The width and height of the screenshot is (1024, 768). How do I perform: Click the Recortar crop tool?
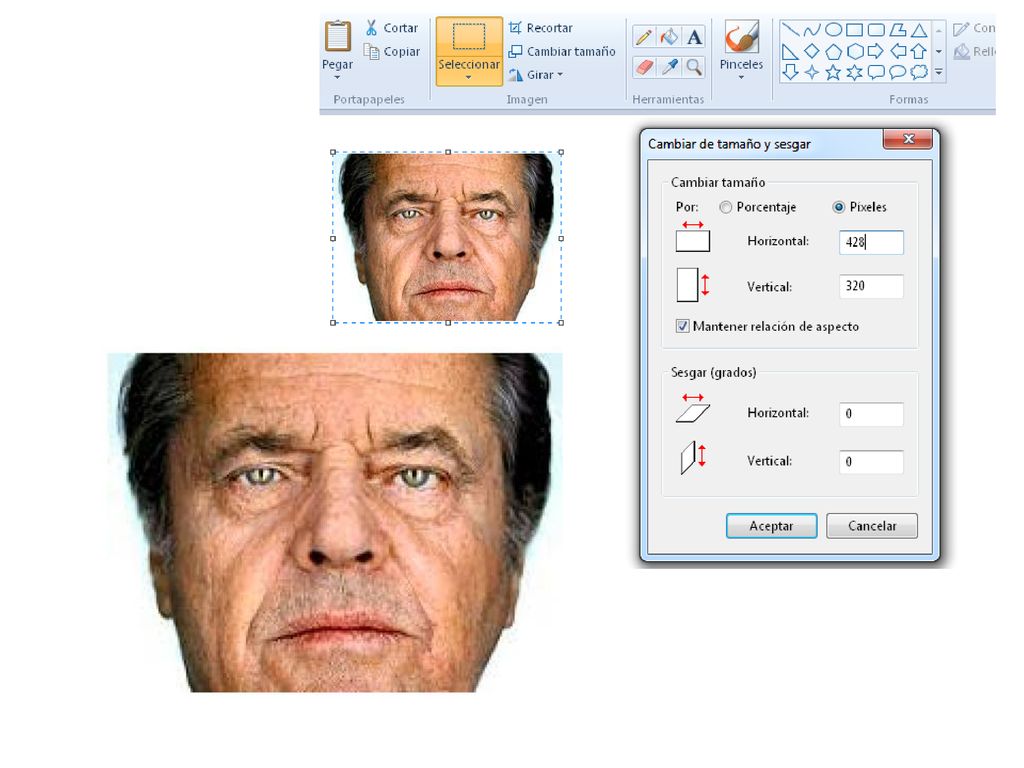540,27
